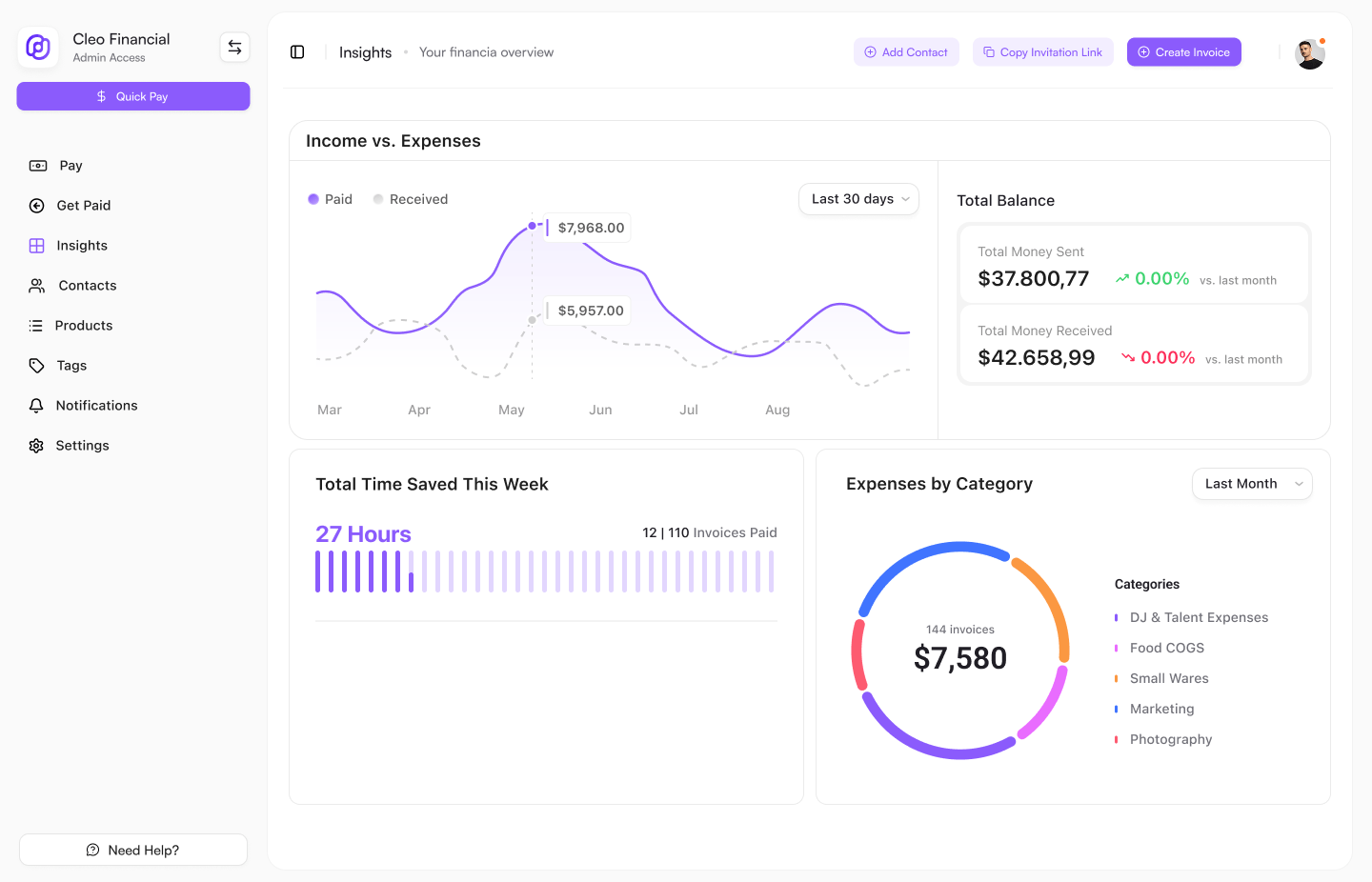Toggle the Paid series legend
The image size is (1372, 882).
[x=330, y=199]
